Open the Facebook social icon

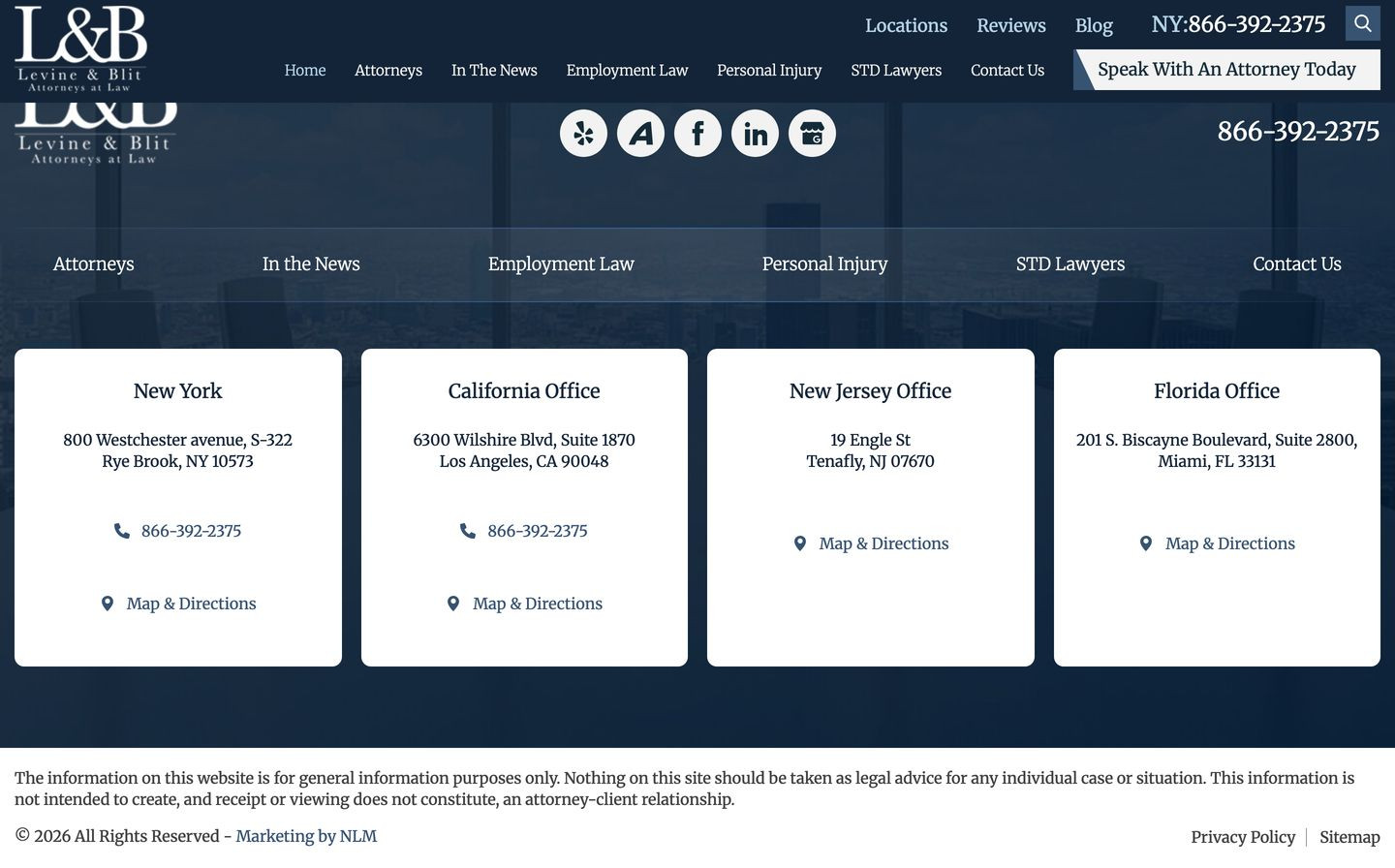697,134
